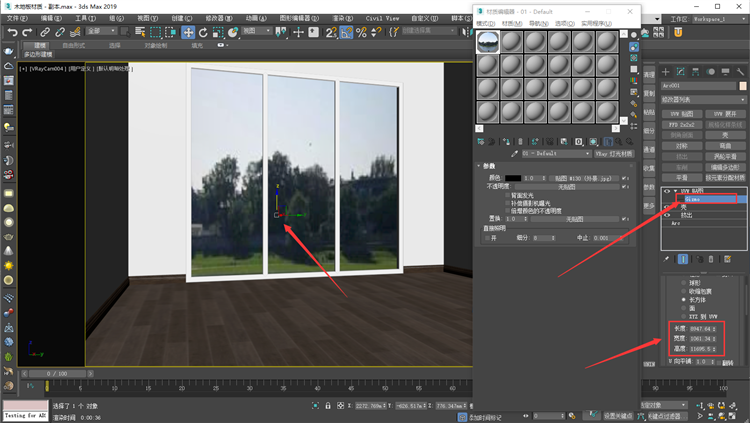Select the 球形 mapping radio button
Image resolution: width=750 pixels, height=423 pixels.
[x=684, y=282]
